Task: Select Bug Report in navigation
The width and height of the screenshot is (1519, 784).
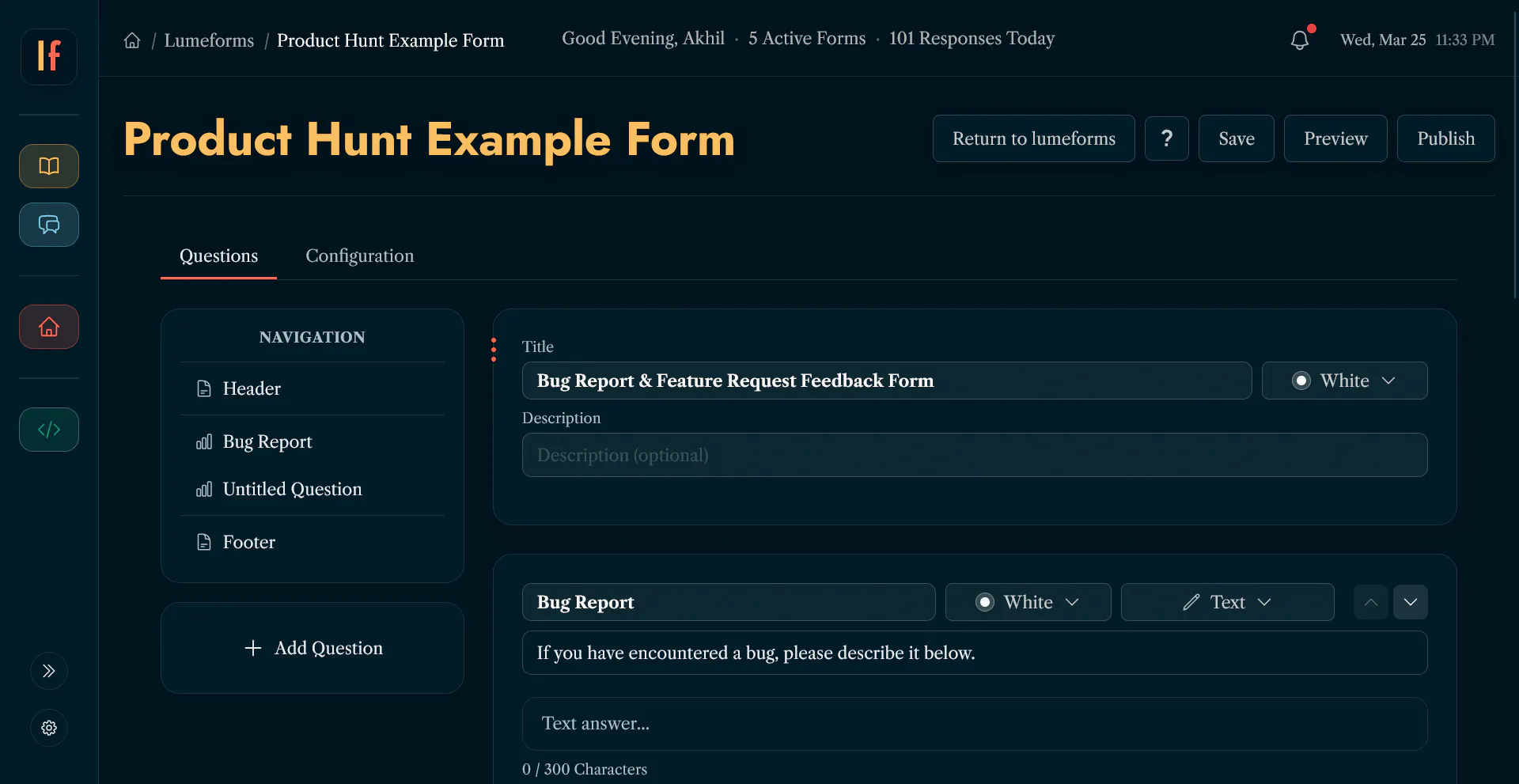Action: point(313,441)
